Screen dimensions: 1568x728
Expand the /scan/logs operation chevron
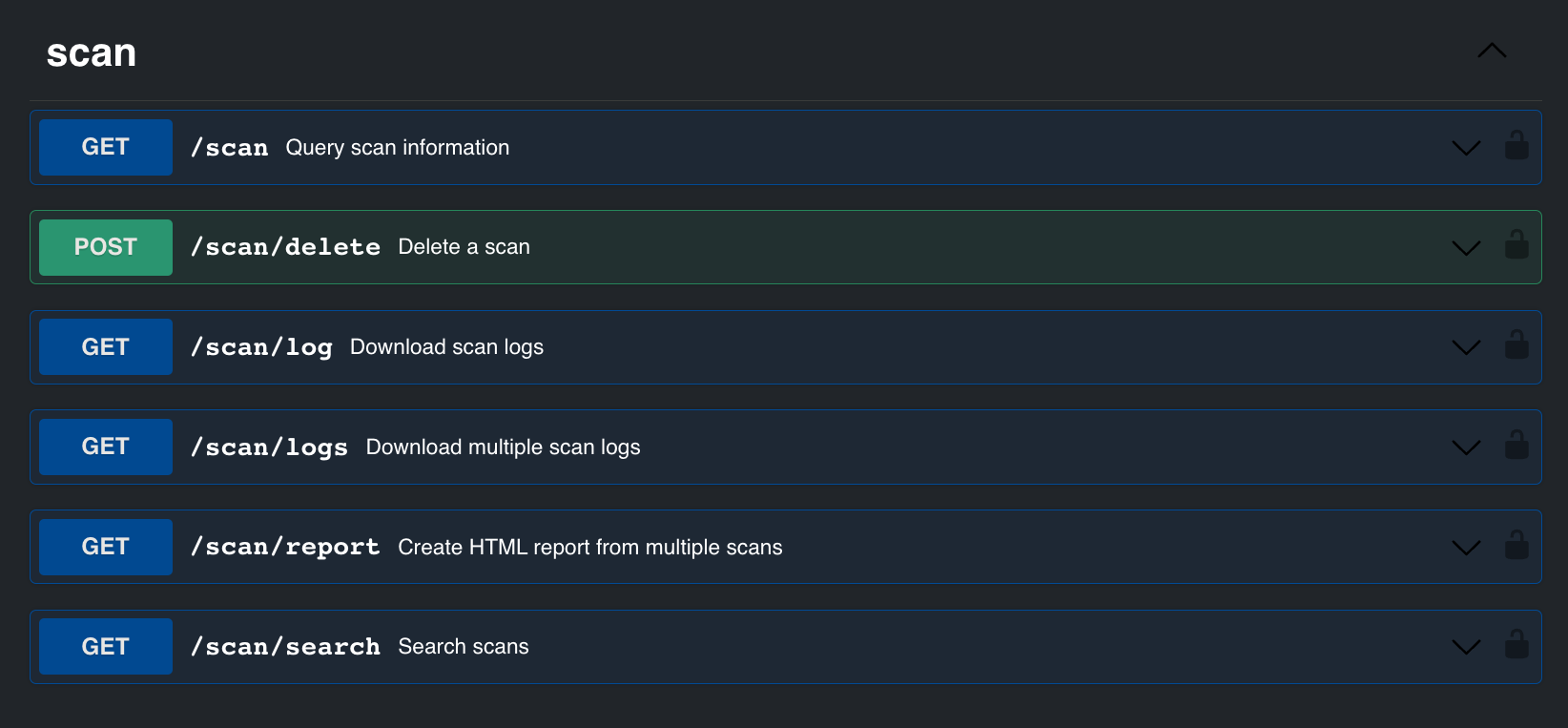(1466, 447)
